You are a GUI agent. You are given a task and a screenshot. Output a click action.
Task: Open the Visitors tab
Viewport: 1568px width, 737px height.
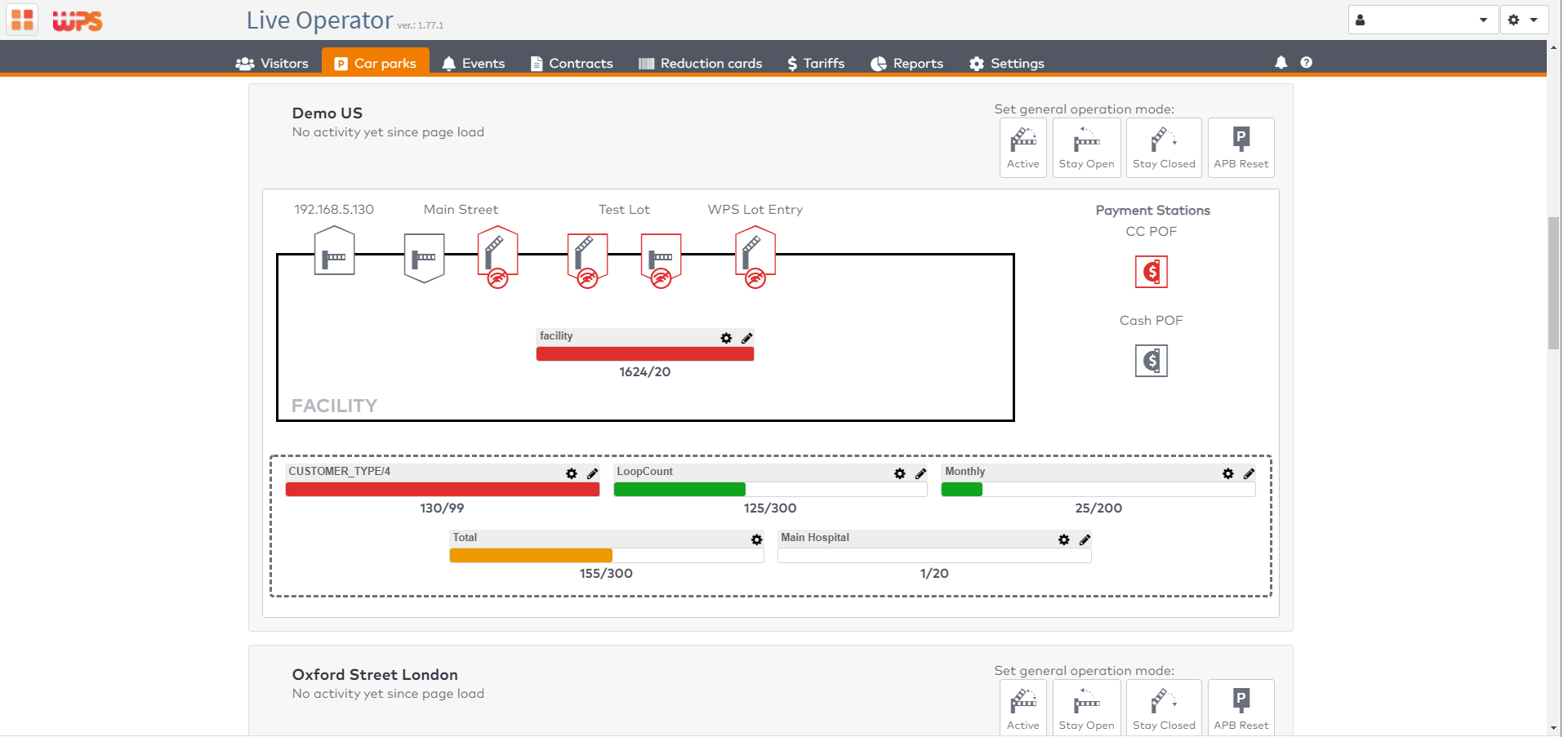click(272, 63)
